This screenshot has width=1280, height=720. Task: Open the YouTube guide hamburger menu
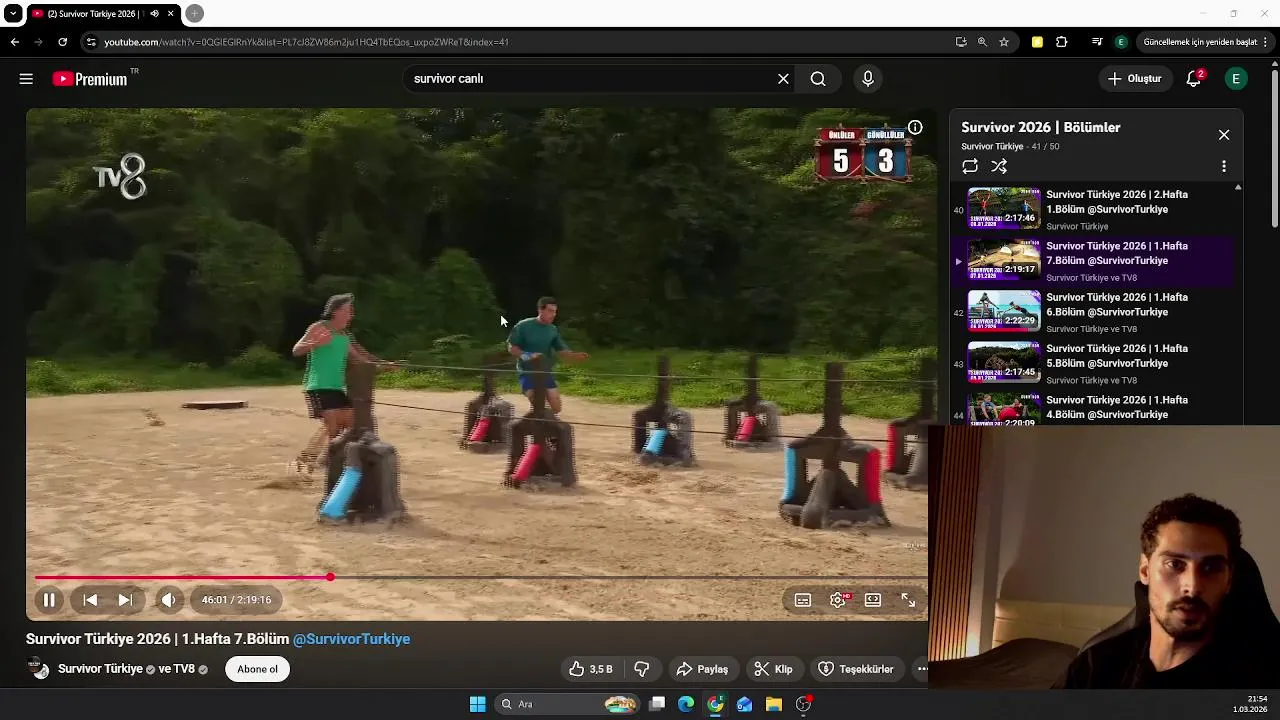point(26,79)
